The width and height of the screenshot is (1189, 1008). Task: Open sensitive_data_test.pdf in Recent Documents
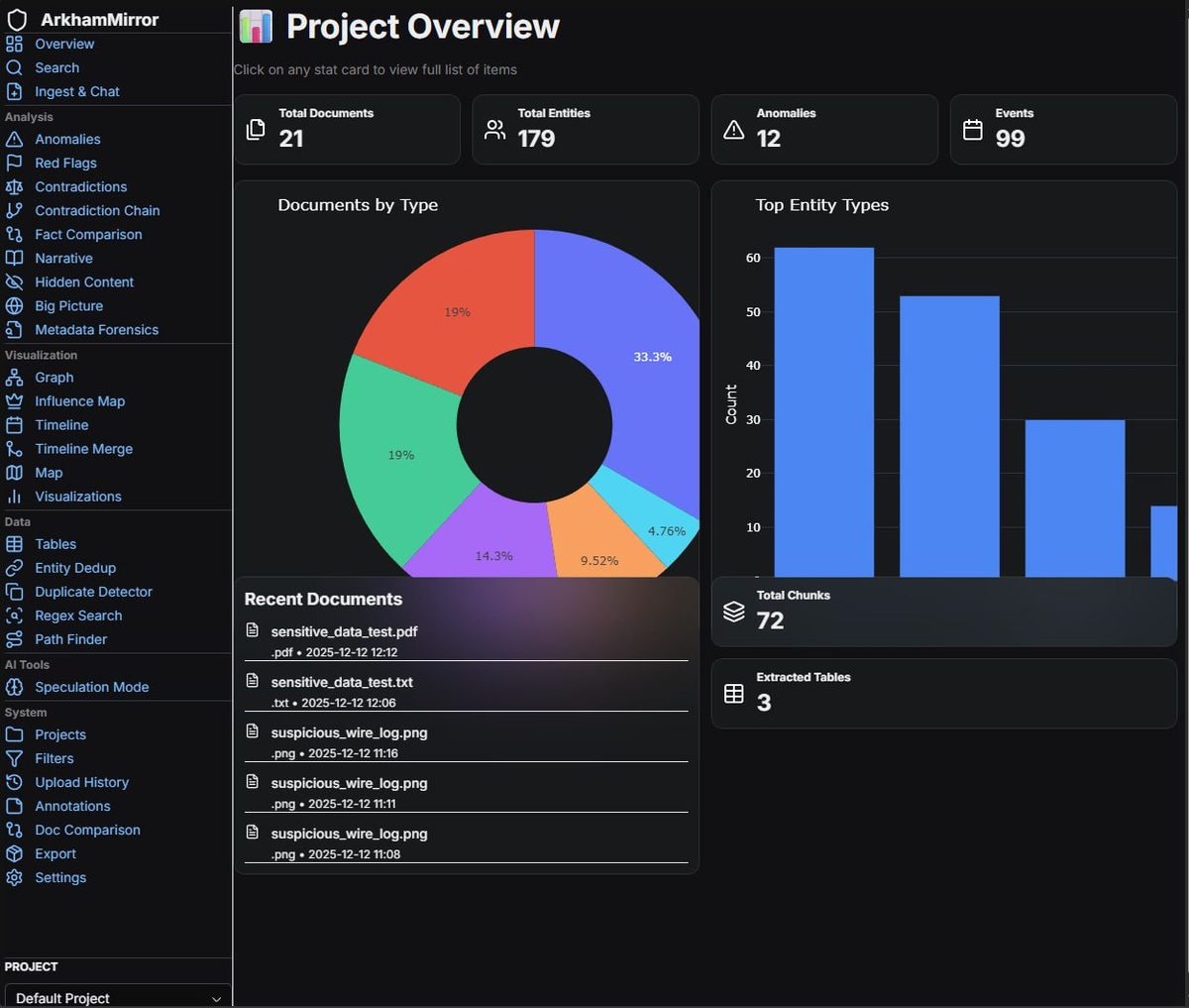[466, 640]
